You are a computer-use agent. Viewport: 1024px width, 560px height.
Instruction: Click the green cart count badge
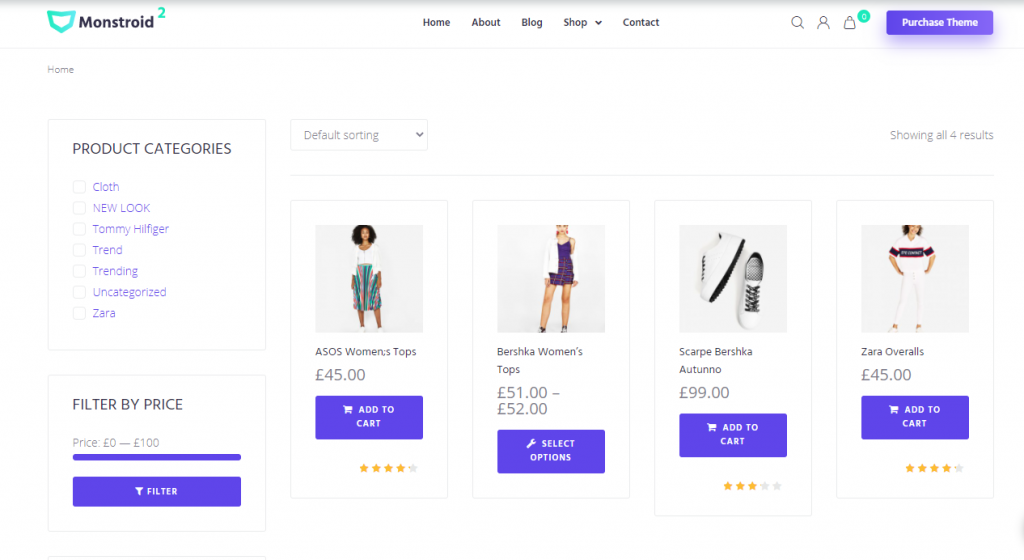863,16
